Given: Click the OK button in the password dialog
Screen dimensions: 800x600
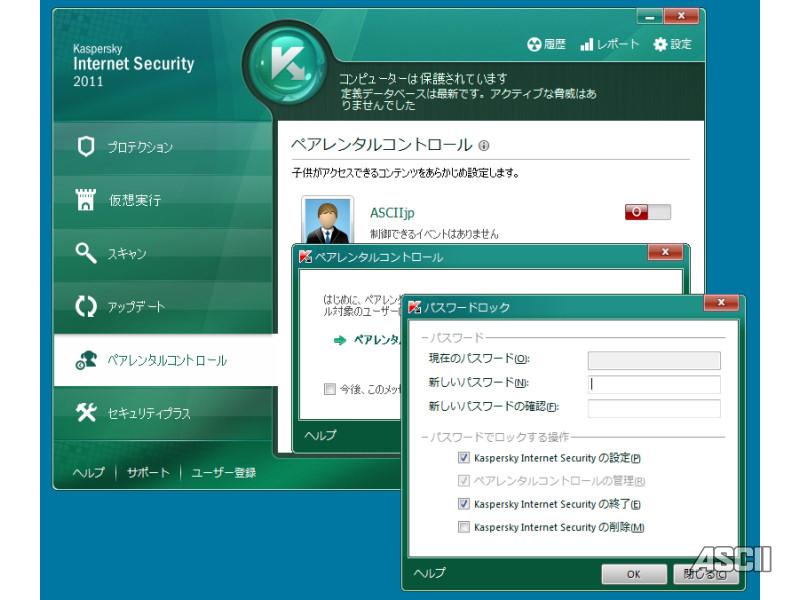Looking at the screenshot, I should (x=634, y=574).
